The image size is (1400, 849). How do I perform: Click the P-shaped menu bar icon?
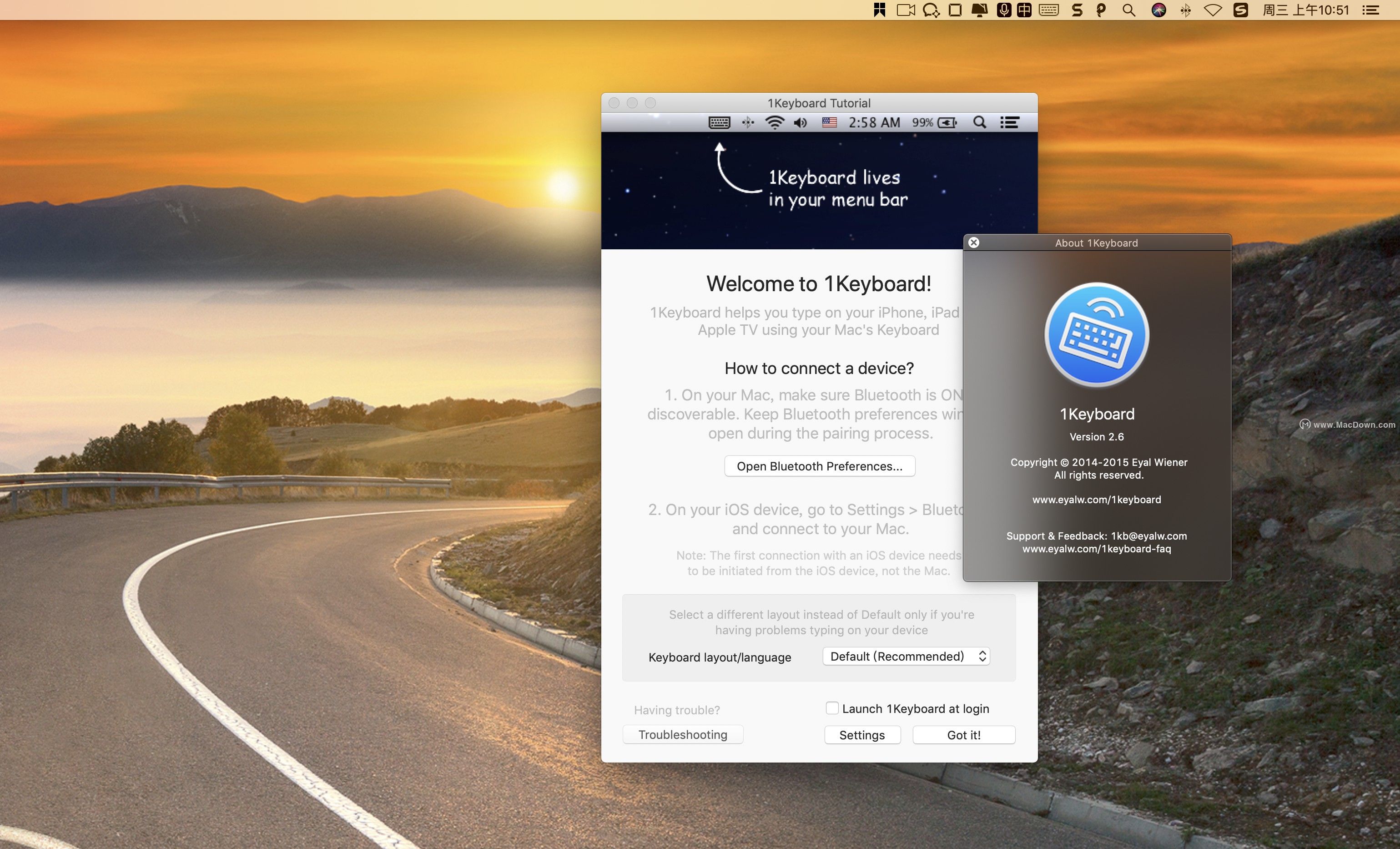[1101, 10]
